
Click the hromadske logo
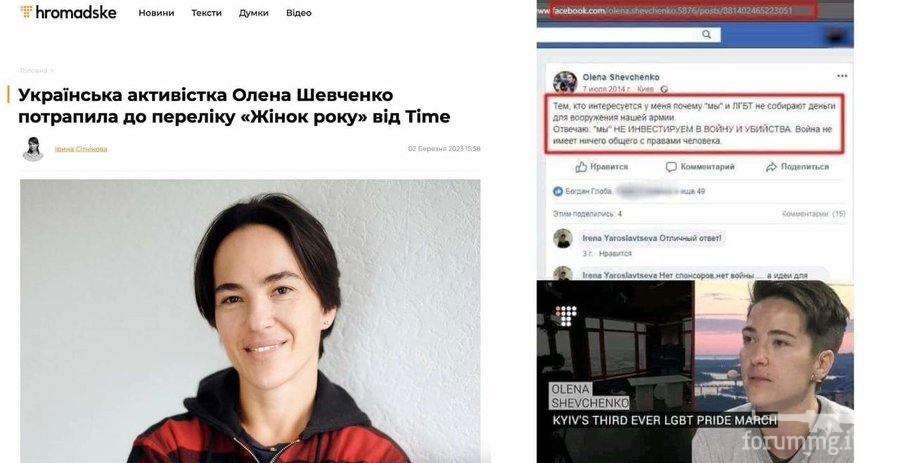pyautogui.click(x=68, y=12)
